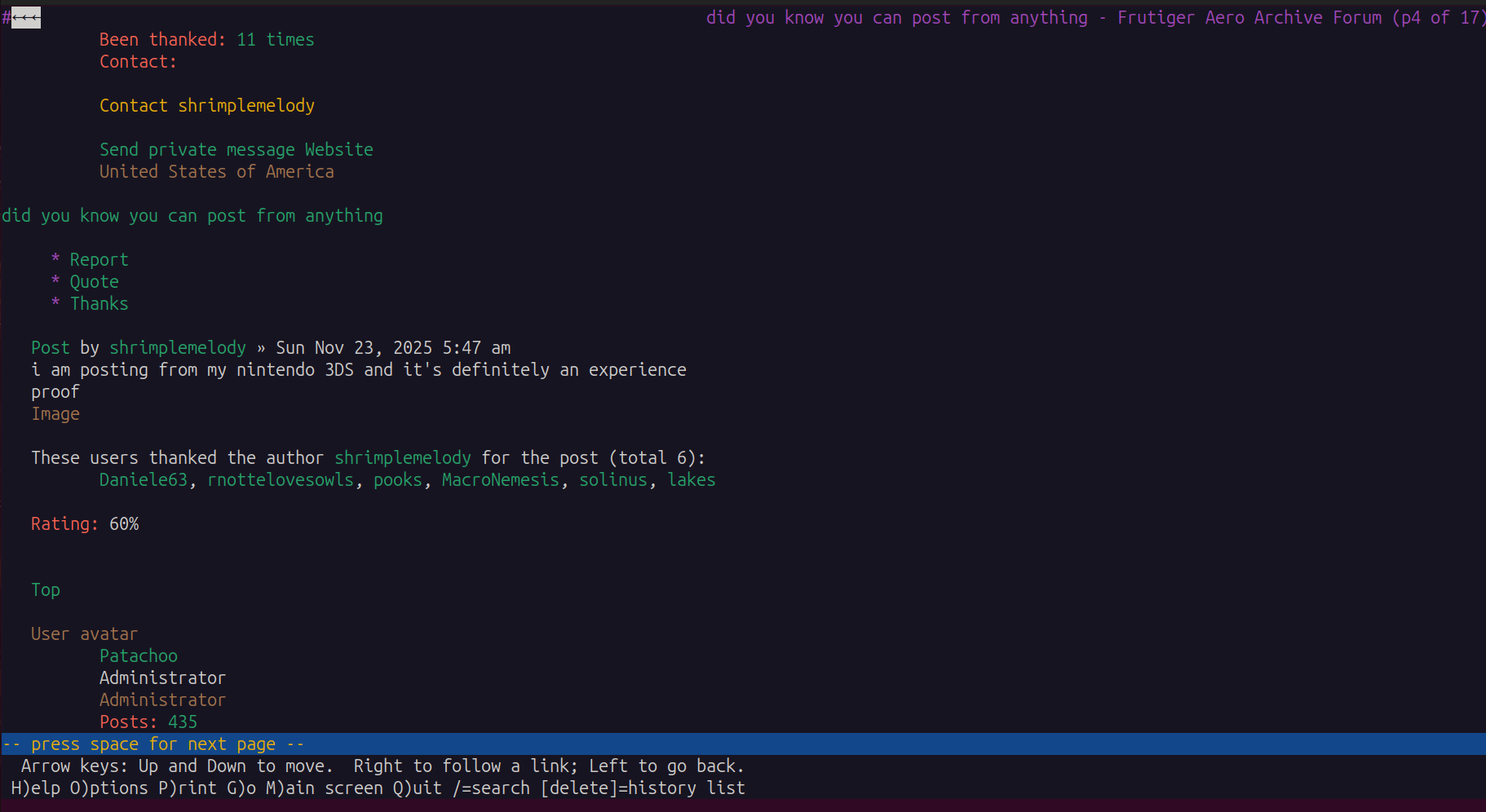This screenshot has height=812, width=1486.
Task: Open Send private message link
Action: click(197, 150)
